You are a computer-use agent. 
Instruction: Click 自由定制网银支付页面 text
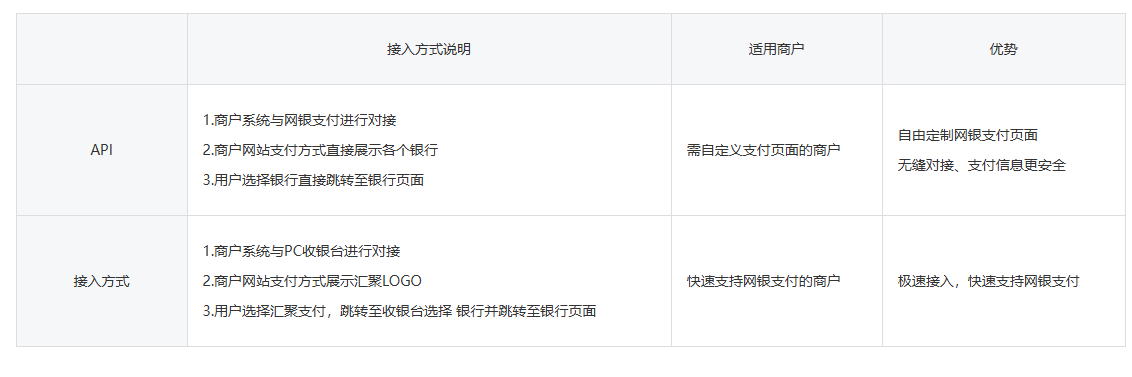[968, 135]
